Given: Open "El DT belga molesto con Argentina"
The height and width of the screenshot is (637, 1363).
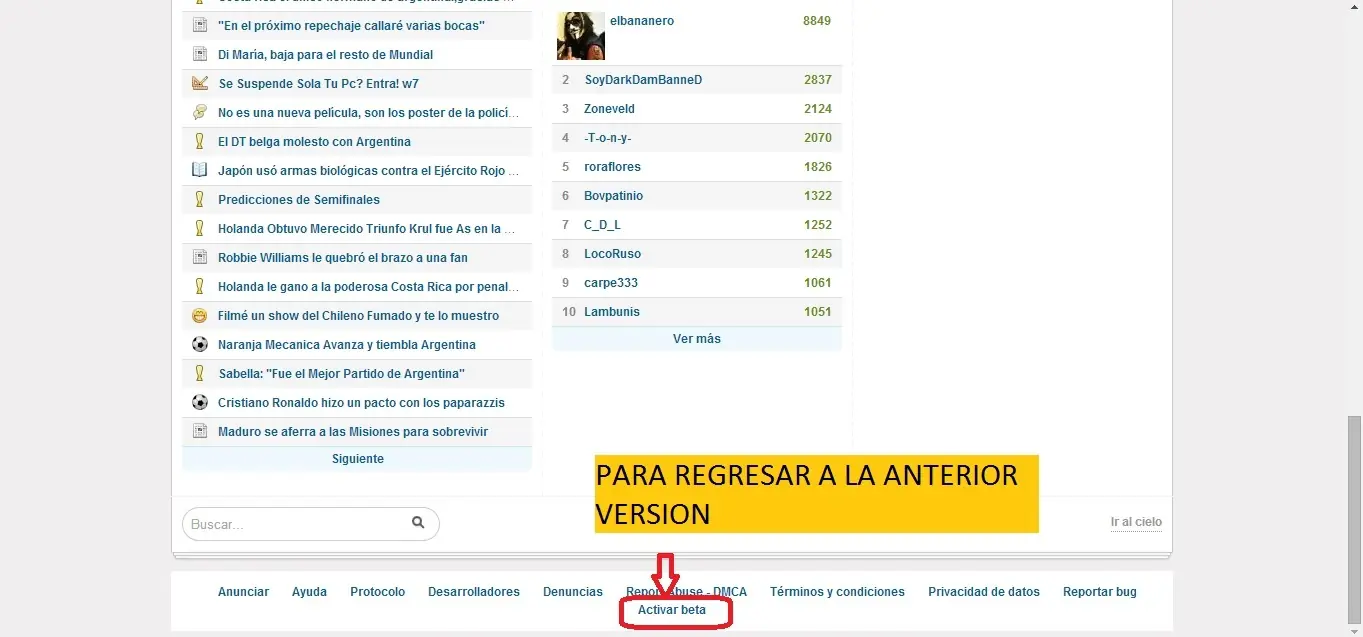Looking at the screenshot, I should tap(314, 141).
